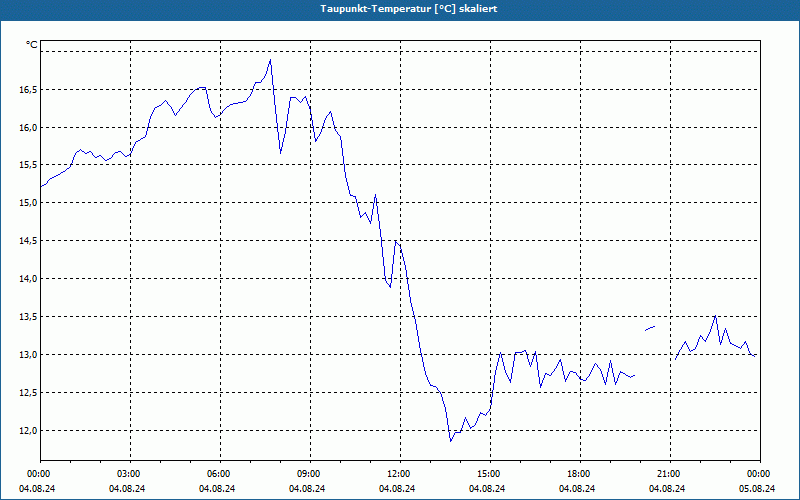This screenshot has height=500, width=800.
Task: Click the 15,0 y-axis value
Action: point(29,203)
